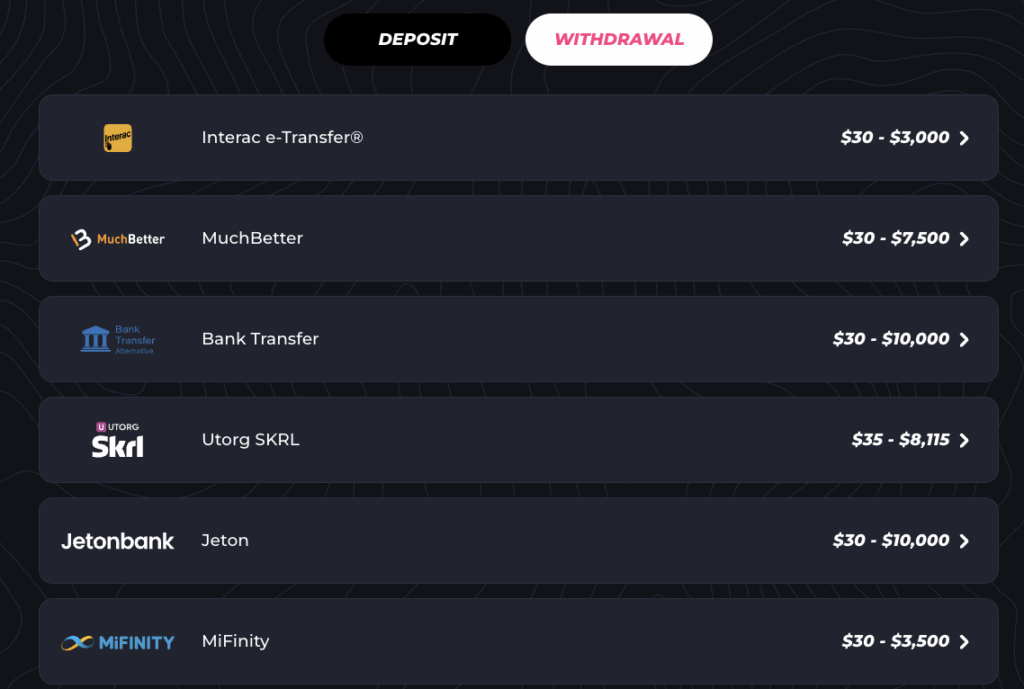Screen dimensions: 1024x689
Task: Click MiFinity's $30 - $3,500 range
Action: [895, 642]
